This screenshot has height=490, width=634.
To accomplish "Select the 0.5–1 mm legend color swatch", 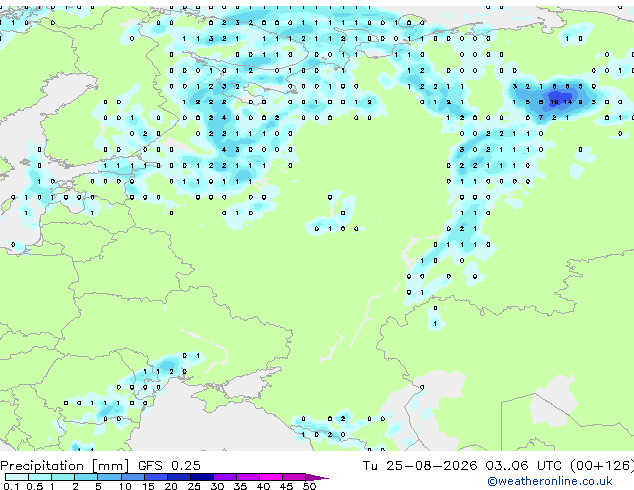I will point(40,477).
